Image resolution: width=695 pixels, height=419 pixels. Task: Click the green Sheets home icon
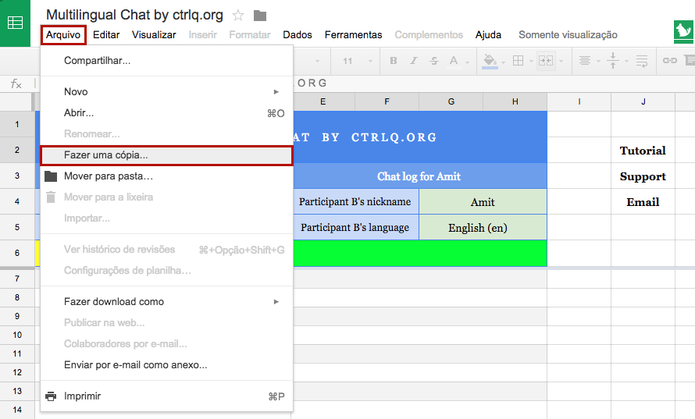(x=15, y=23)
